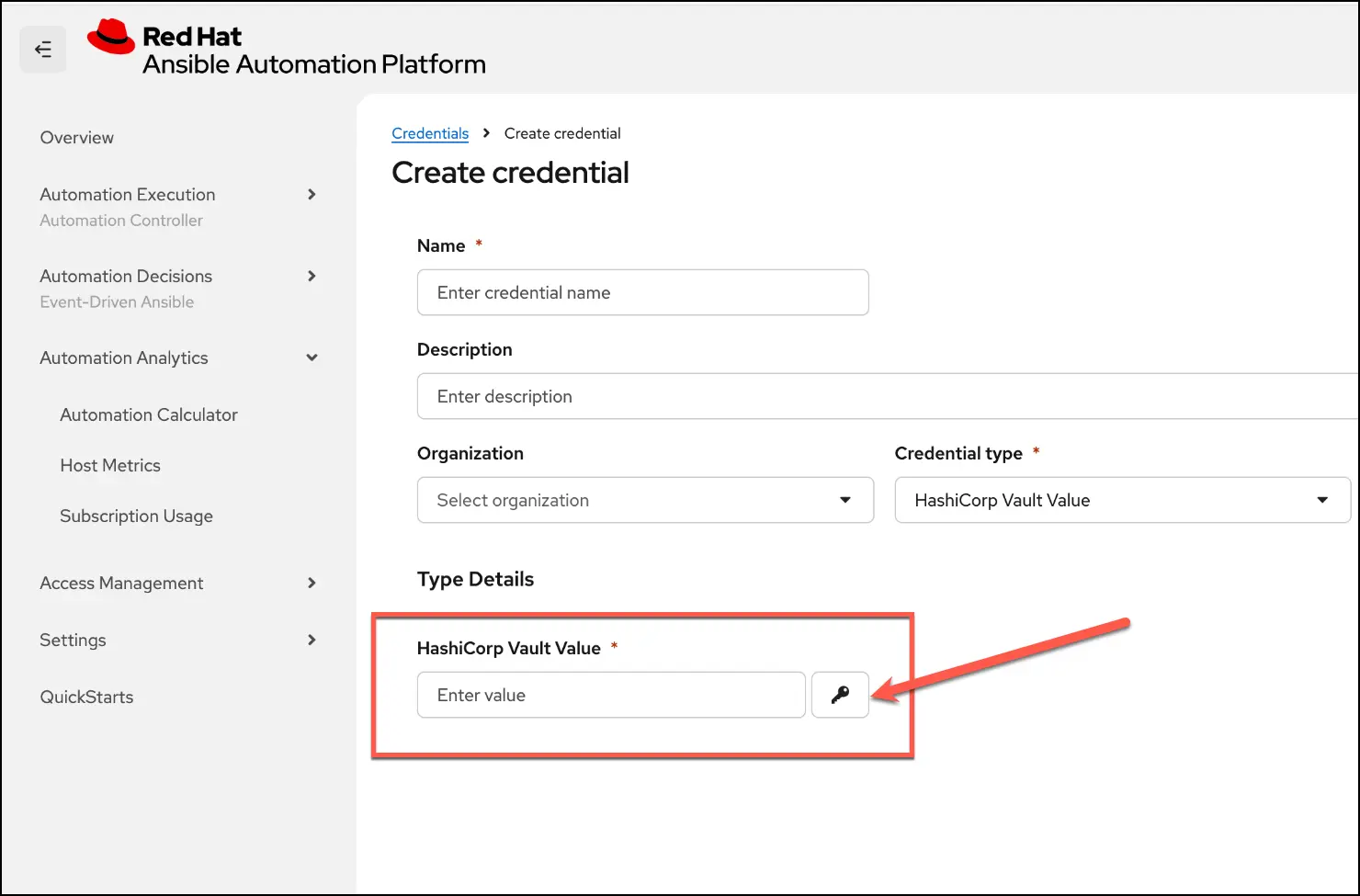Click the Automation Controller subtitle
Viewport: 1360px width, 896px height.
pos(121,221)
